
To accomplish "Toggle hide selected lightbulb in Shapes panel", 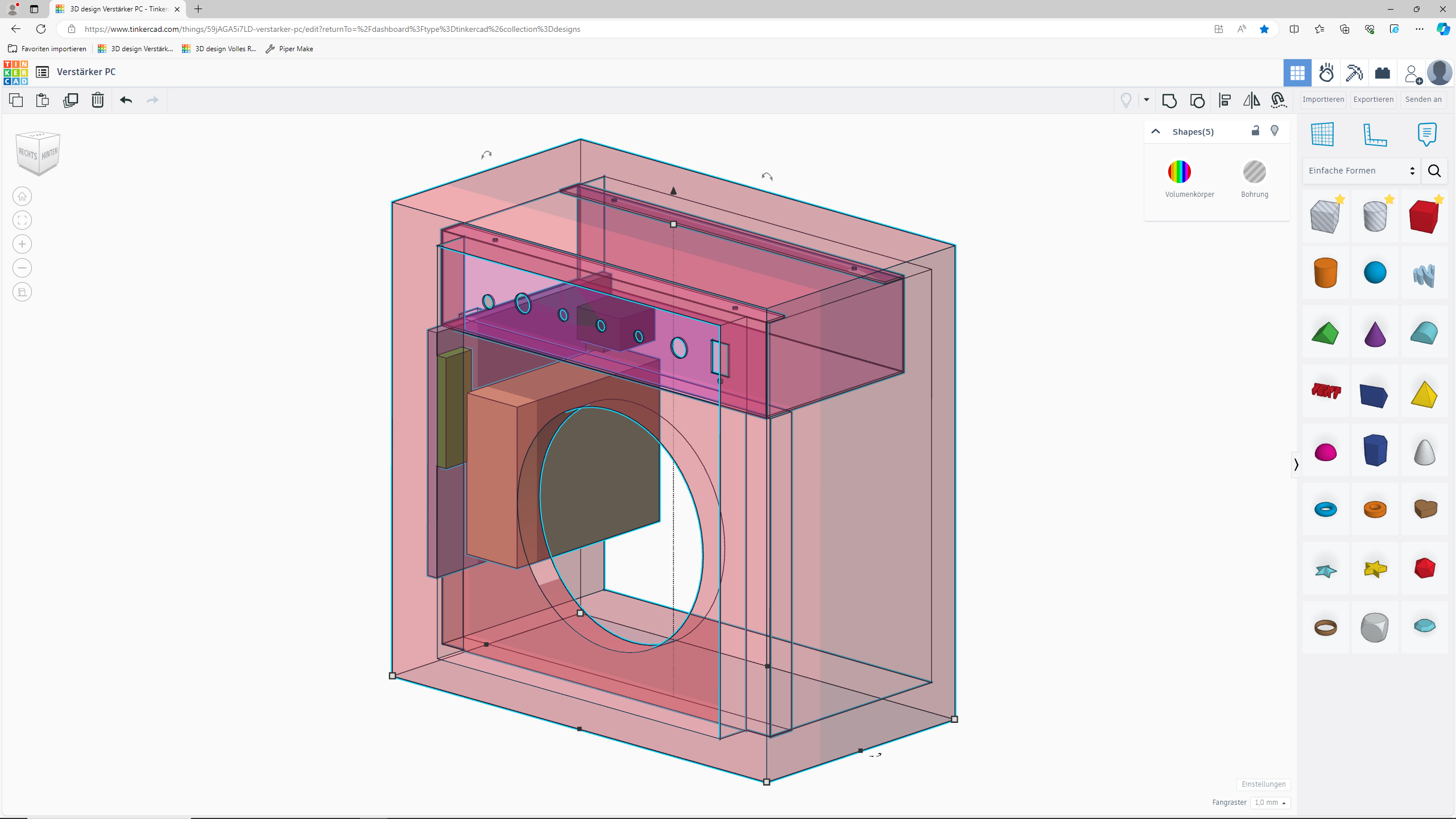I will coord(1275,131).
